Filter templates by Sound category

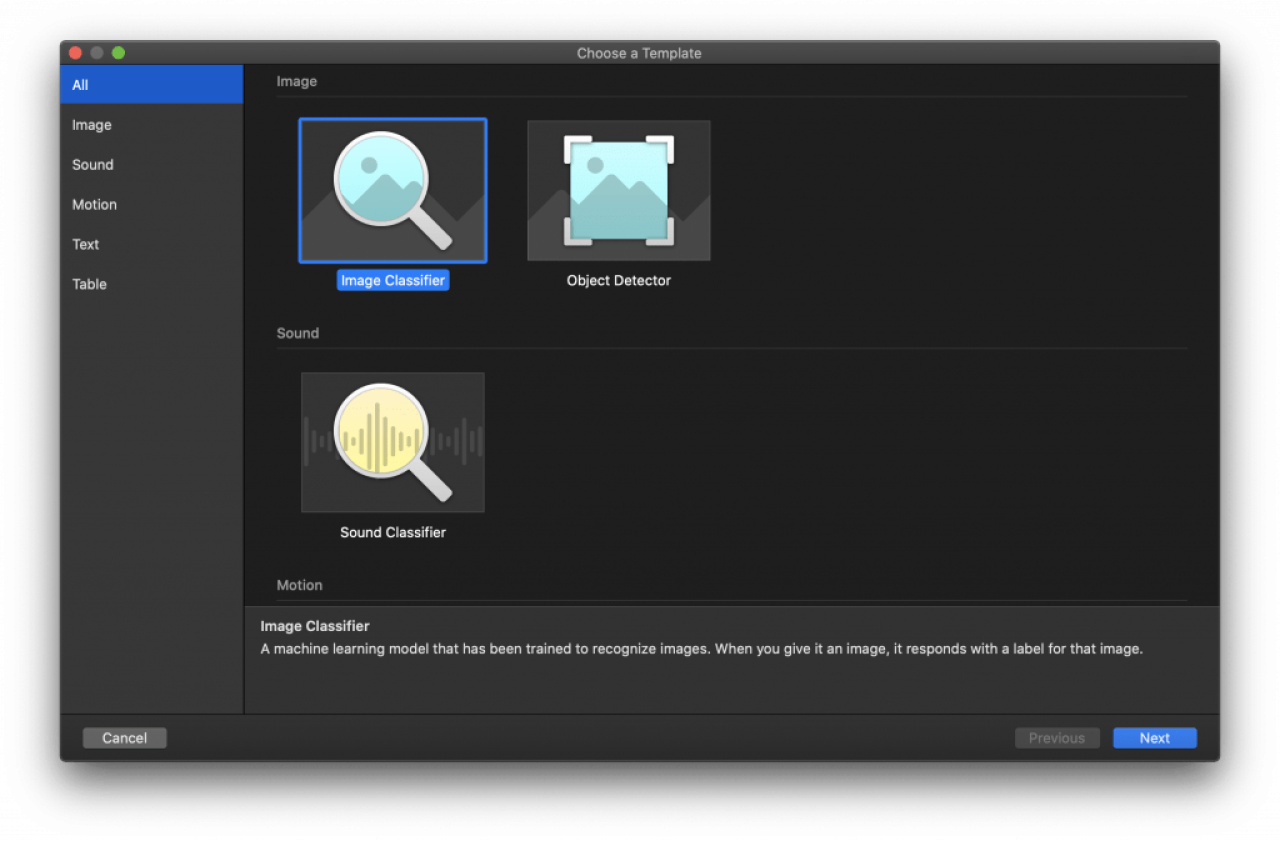(x=152, y=165)
